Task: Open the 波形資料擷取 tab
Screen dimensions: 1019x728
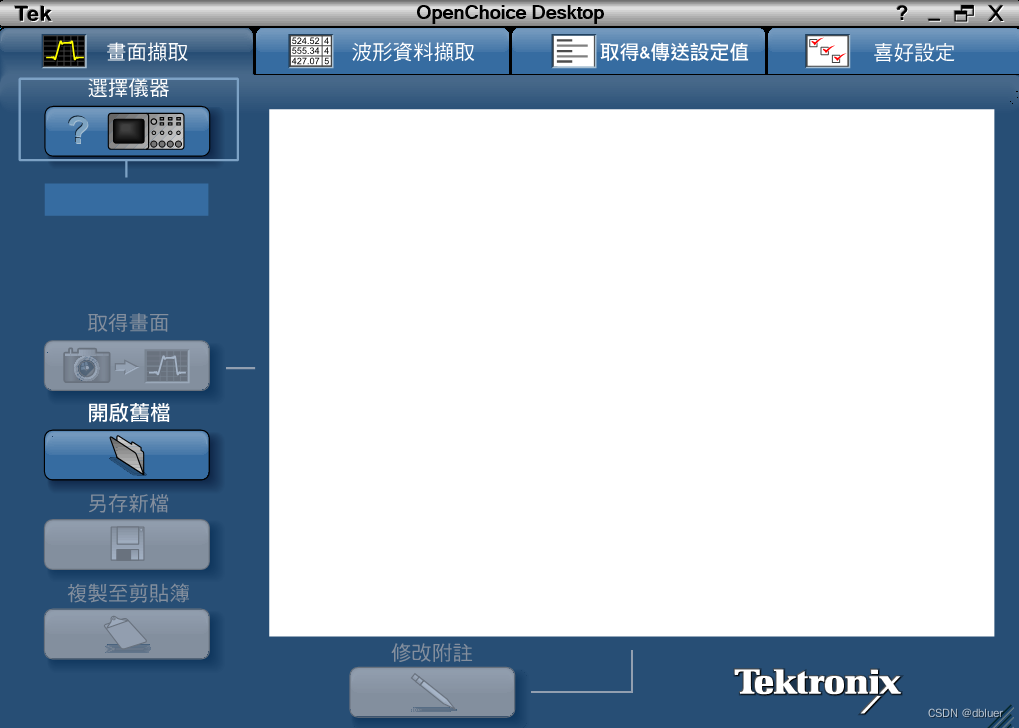Action: point(382,51)
